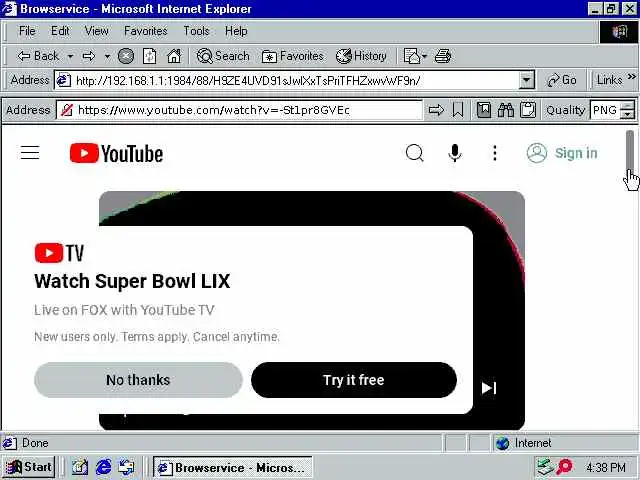640x480 pixels.
Task: Open the Windows Start menu
Action: tap(29, 467)
